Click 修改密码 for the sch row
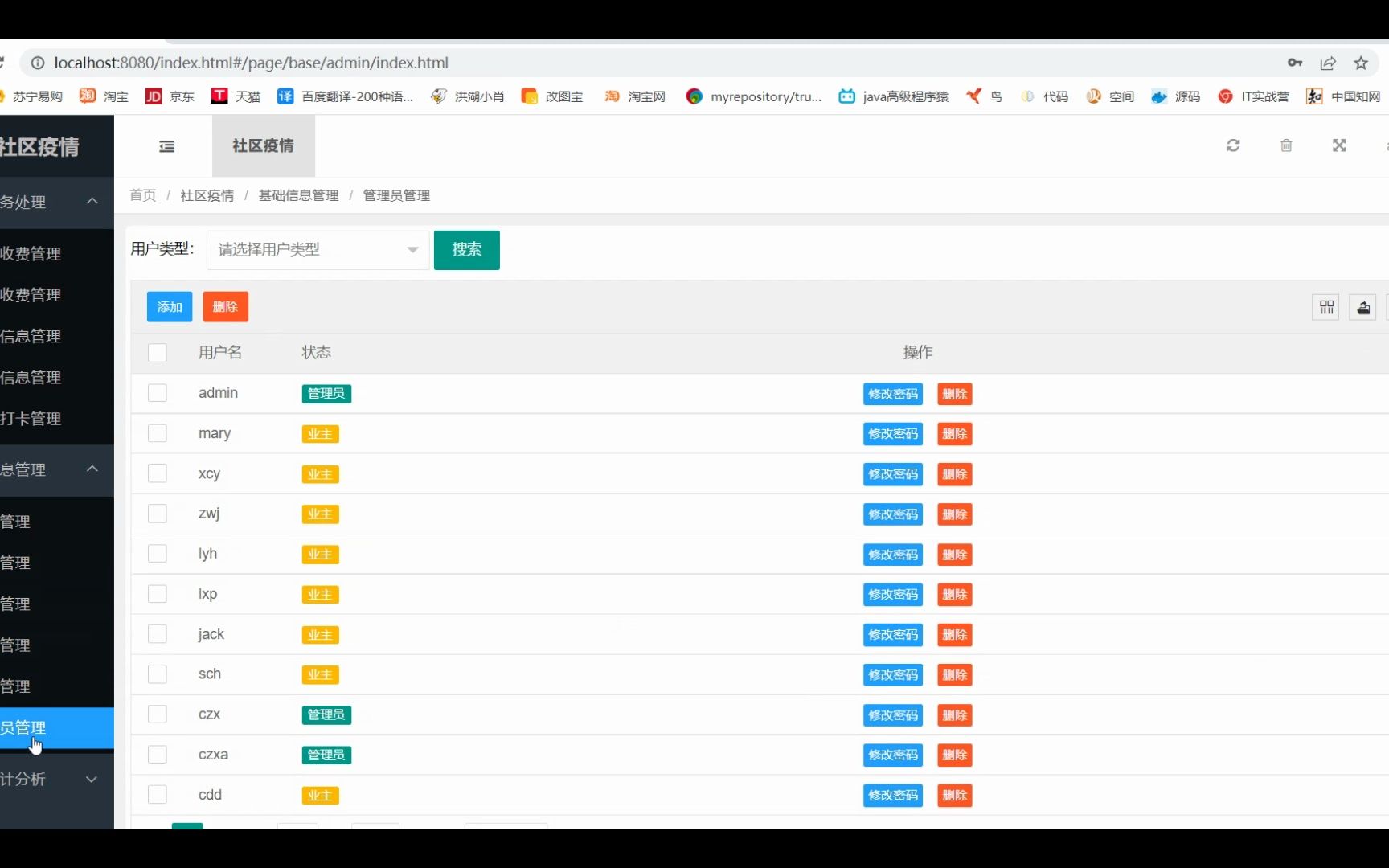 pyautogui.click(x=893, y=675)
